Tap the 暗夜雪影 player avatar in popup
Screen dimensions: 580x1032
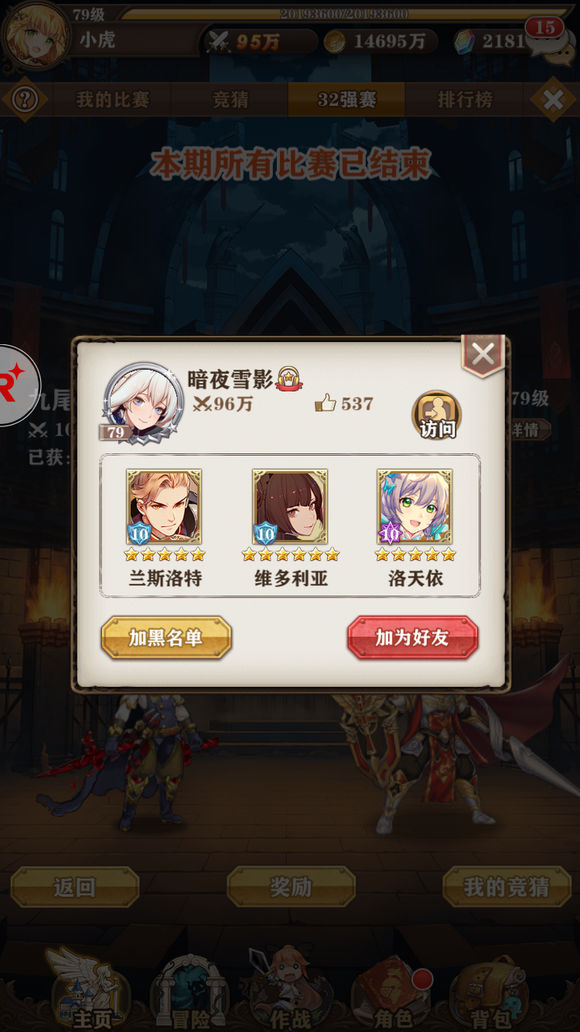tap(141, 402)
